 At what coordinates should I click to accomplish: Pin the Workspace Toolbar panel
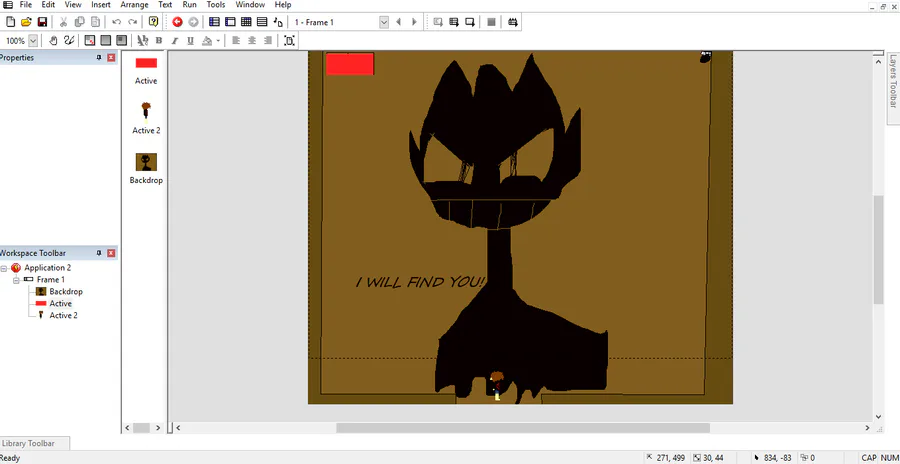(x=99, y=253)
